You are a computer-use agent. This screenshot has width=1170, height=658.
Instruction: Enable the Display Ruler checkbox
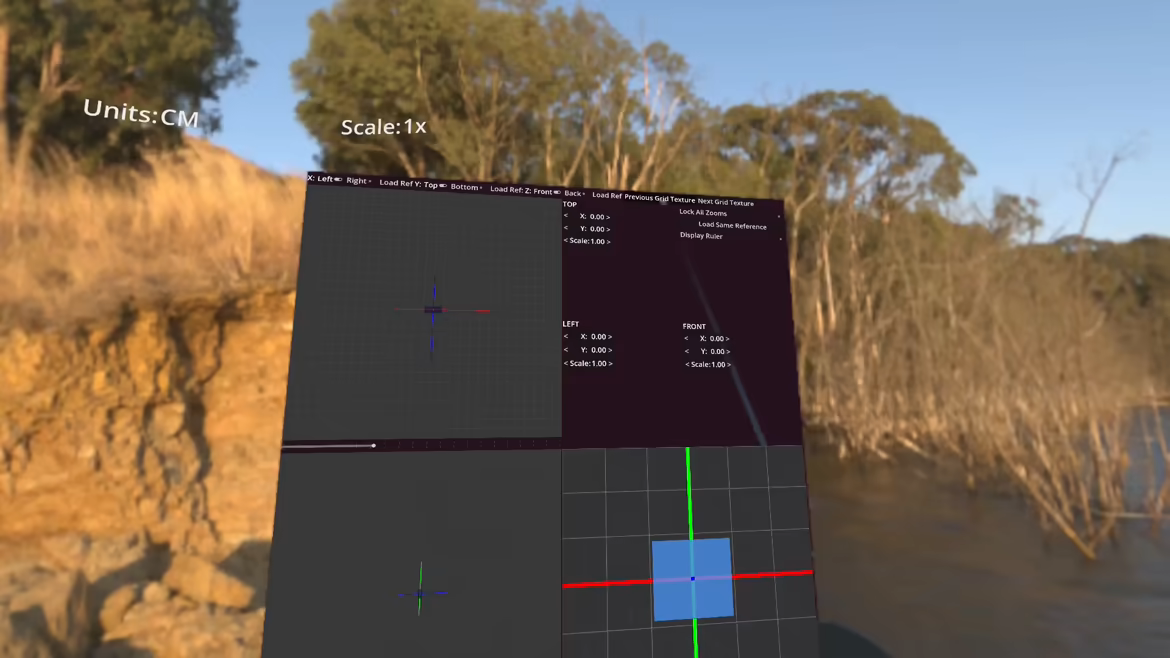click(781, 239)
